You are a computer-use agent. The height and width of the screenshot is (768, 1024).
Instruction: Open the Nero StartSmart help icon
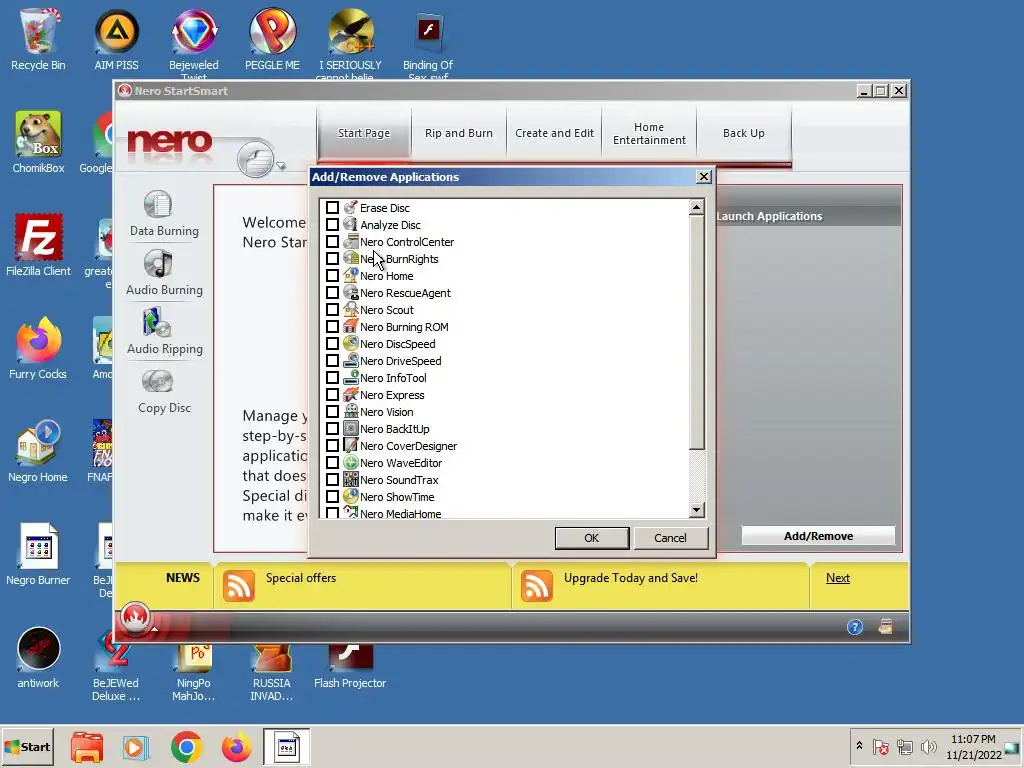tap(855, 628)
